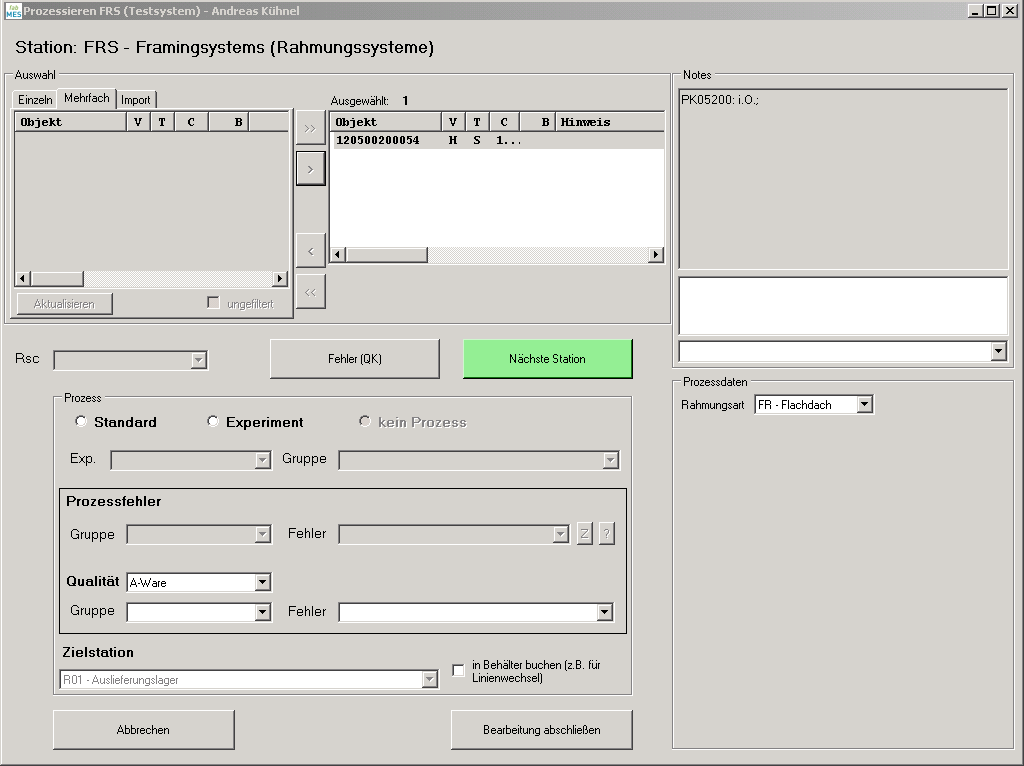Click the single right arrow transfer button
This screenshot has height=766, width=1024.
(310, 169)
